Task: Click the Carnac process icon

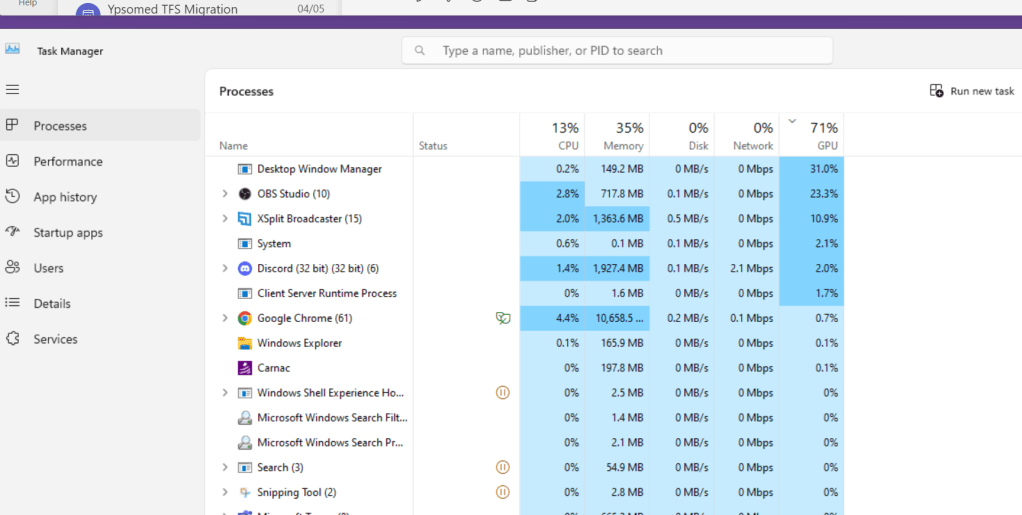Action: [x=244, y=368]
